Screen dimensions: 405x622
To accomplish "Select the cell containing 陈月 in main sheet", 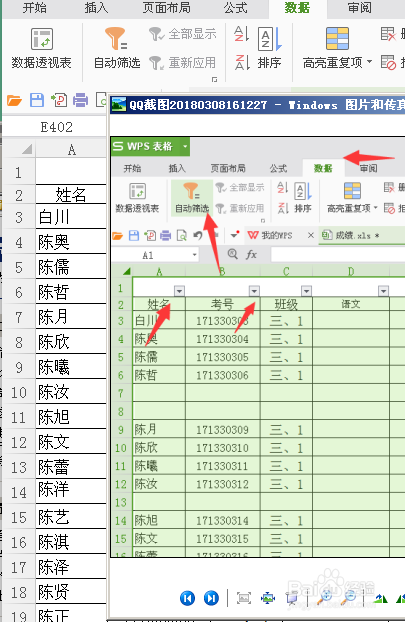I will pyautogui.click(x=71, y=317).
